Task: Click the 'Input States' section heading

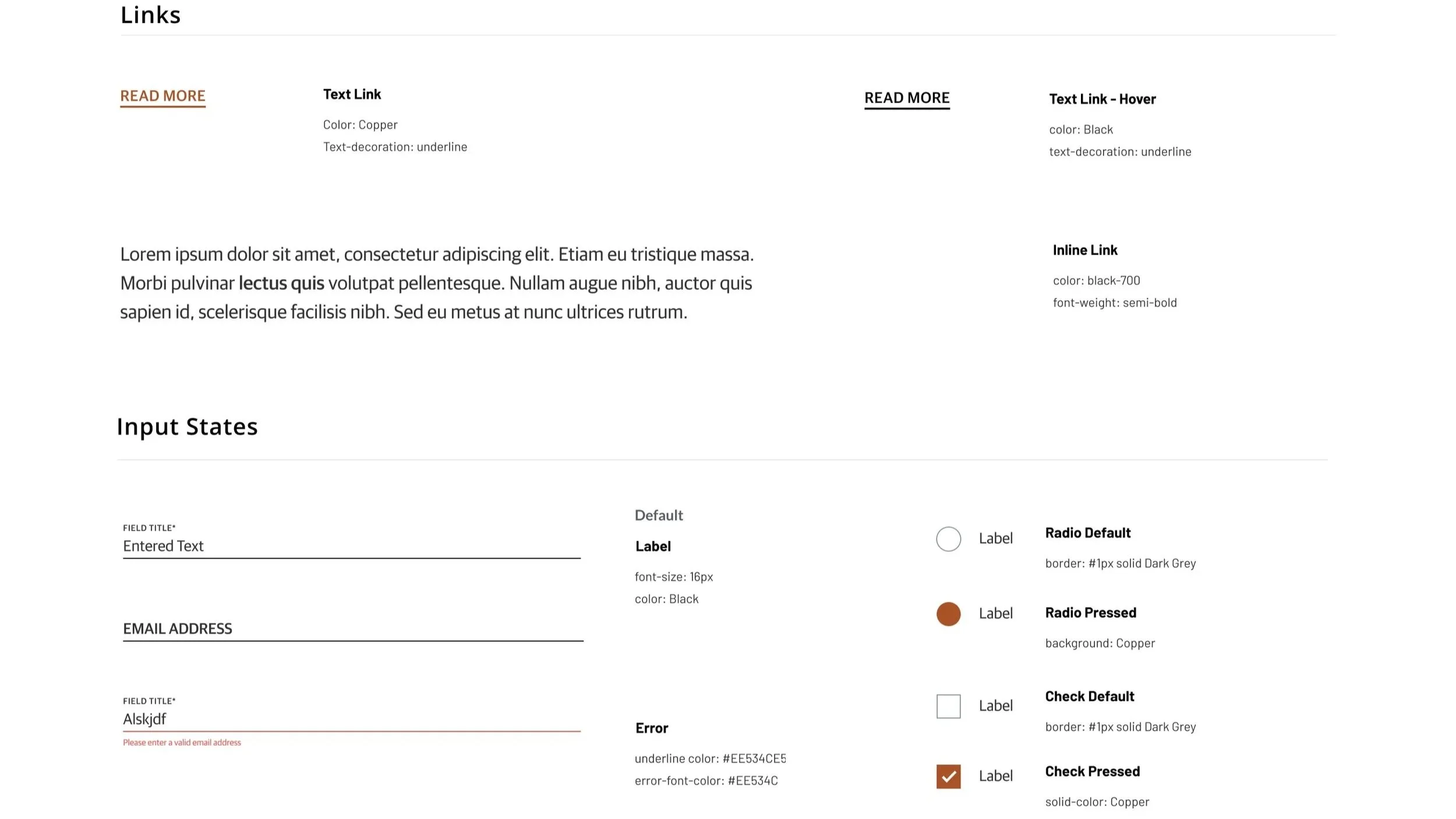Action: pyautogui.click(x=187, y=426)
